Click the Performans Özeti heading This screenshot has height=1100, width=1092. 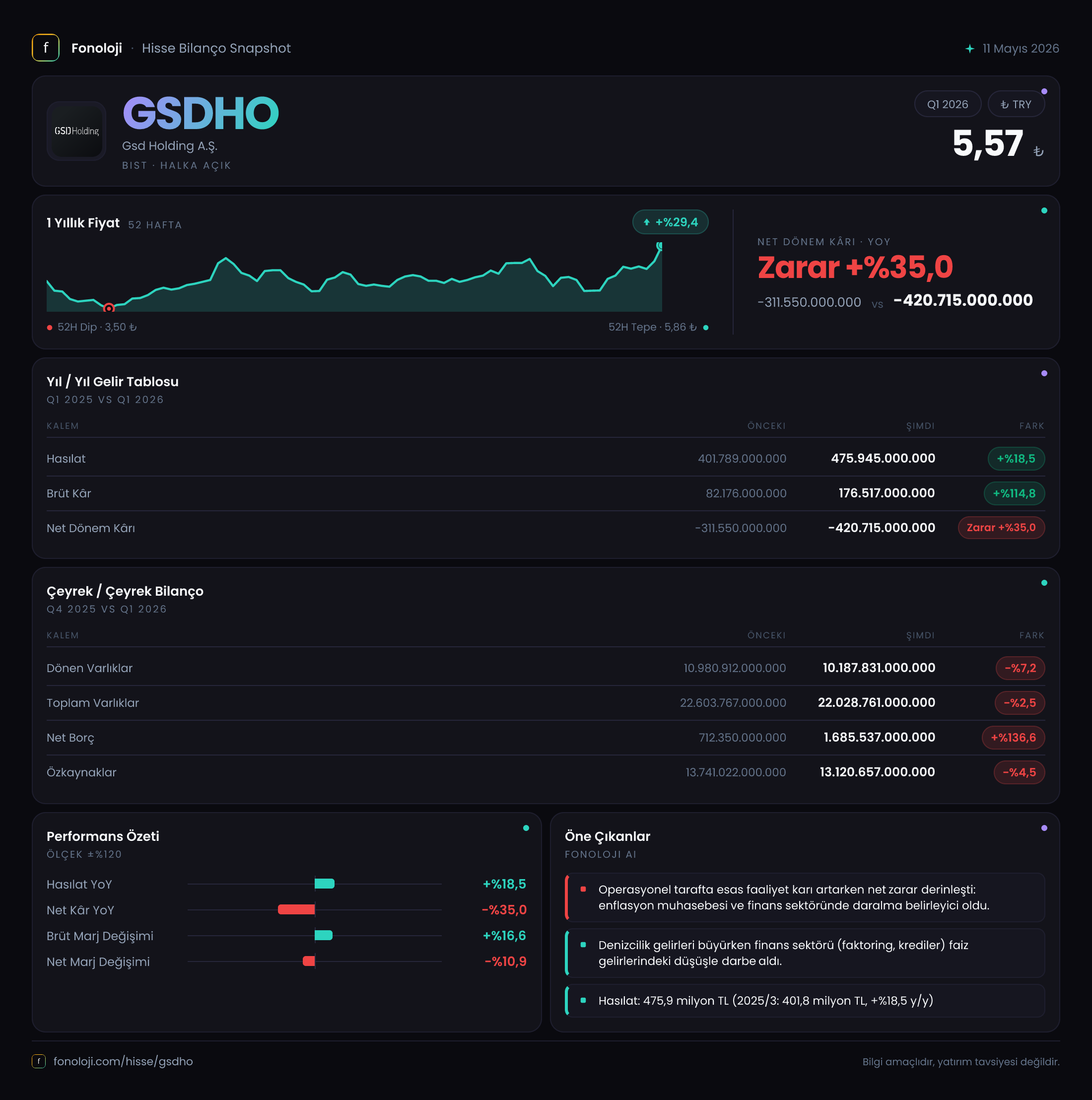click(103, 836)
